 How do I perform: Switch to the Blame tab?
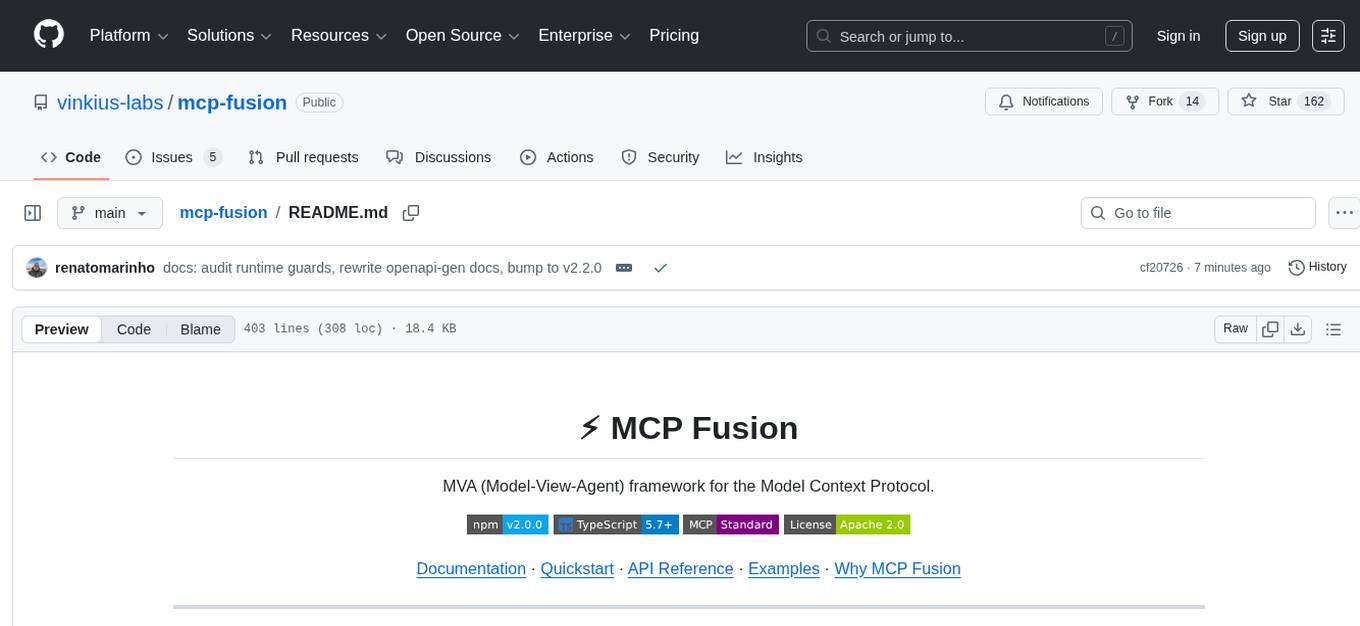coord(200,329)
